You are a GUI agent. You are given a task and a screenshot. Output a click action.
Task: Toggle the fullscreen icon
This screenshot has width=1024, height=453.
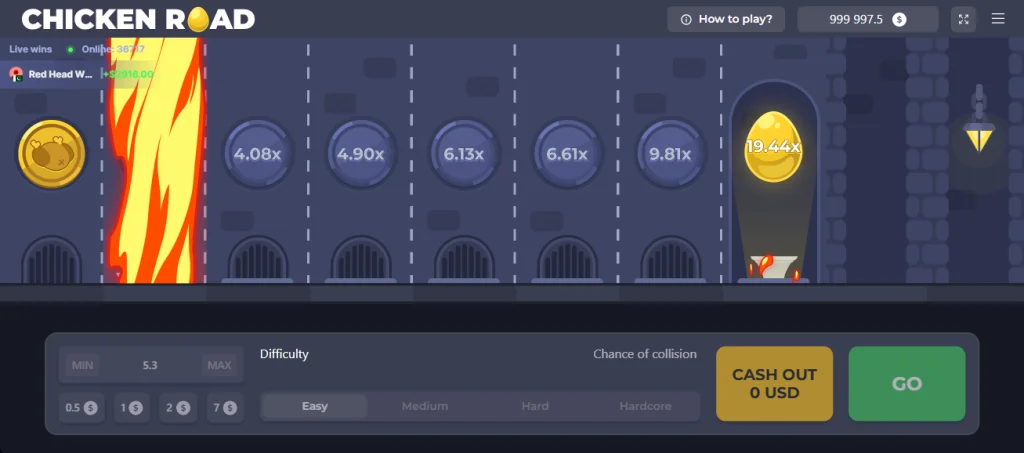[963, 19]
